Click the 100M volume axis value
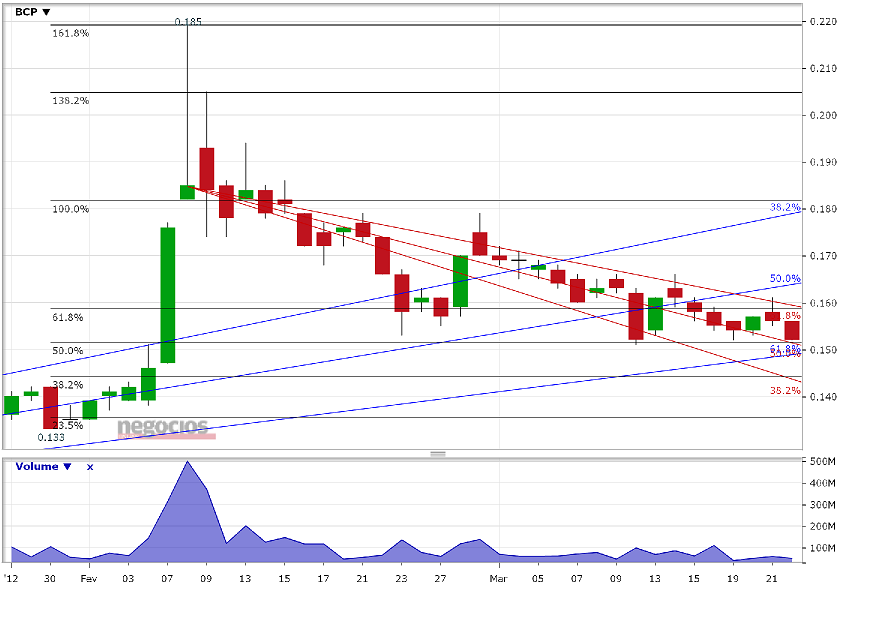The image size is (877, 620). [x=823, y=548]
